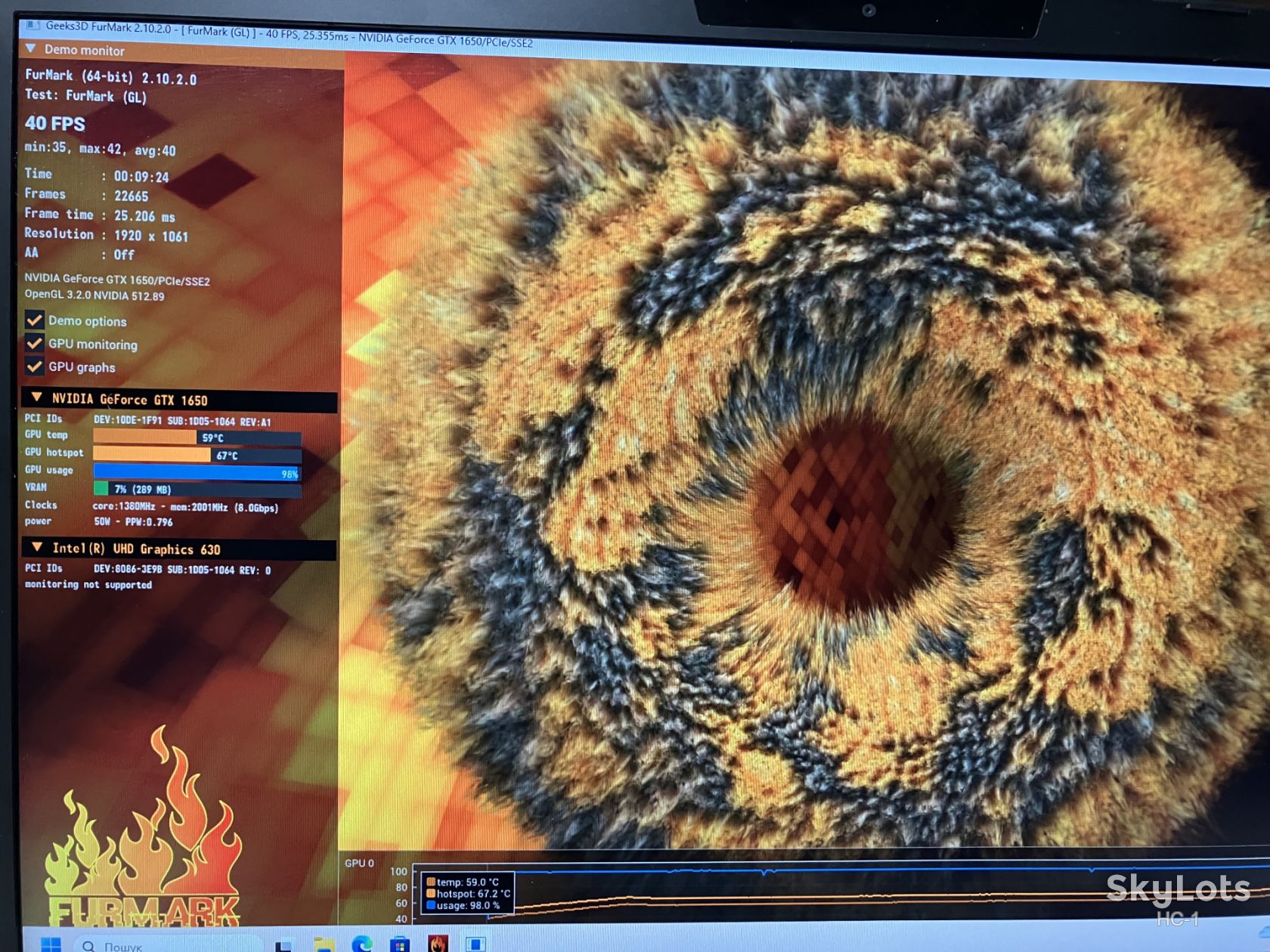Click the 'monitoring not supported' text
1270x952 pixels.
(x=88, y=584)
